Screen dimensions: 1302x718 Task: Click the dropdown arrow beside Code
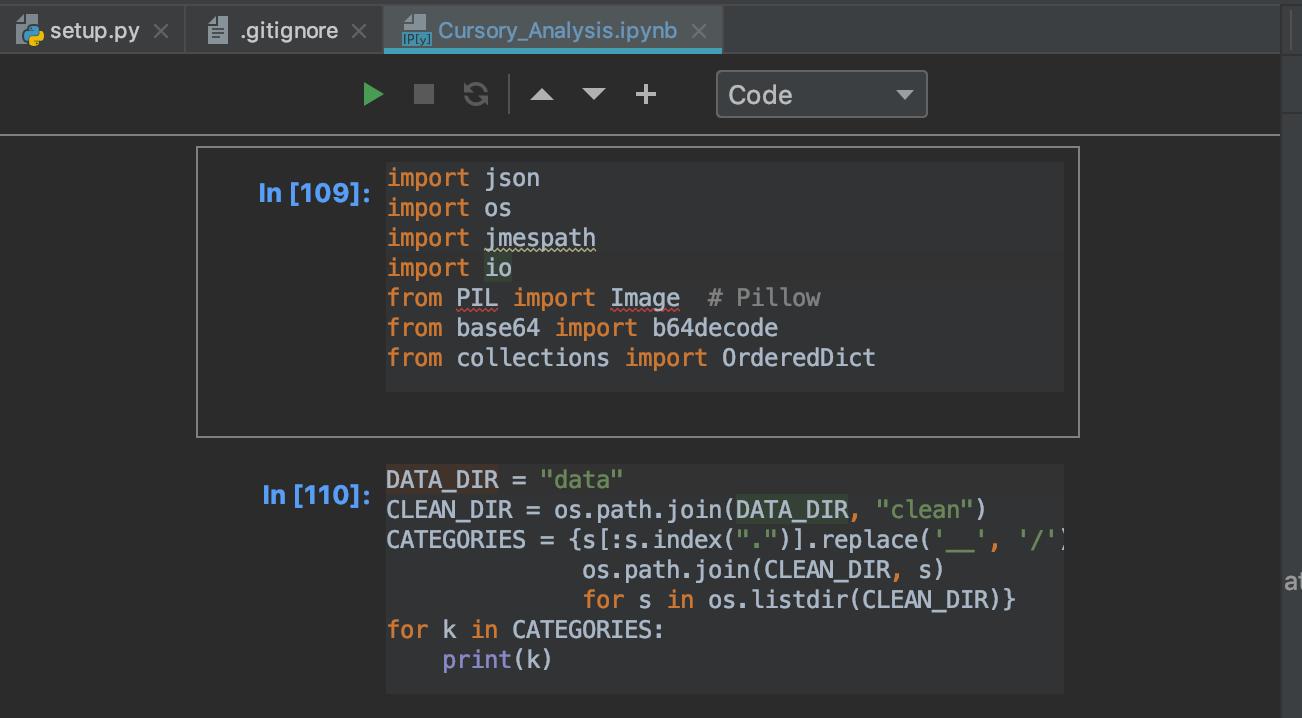(905, 96)
